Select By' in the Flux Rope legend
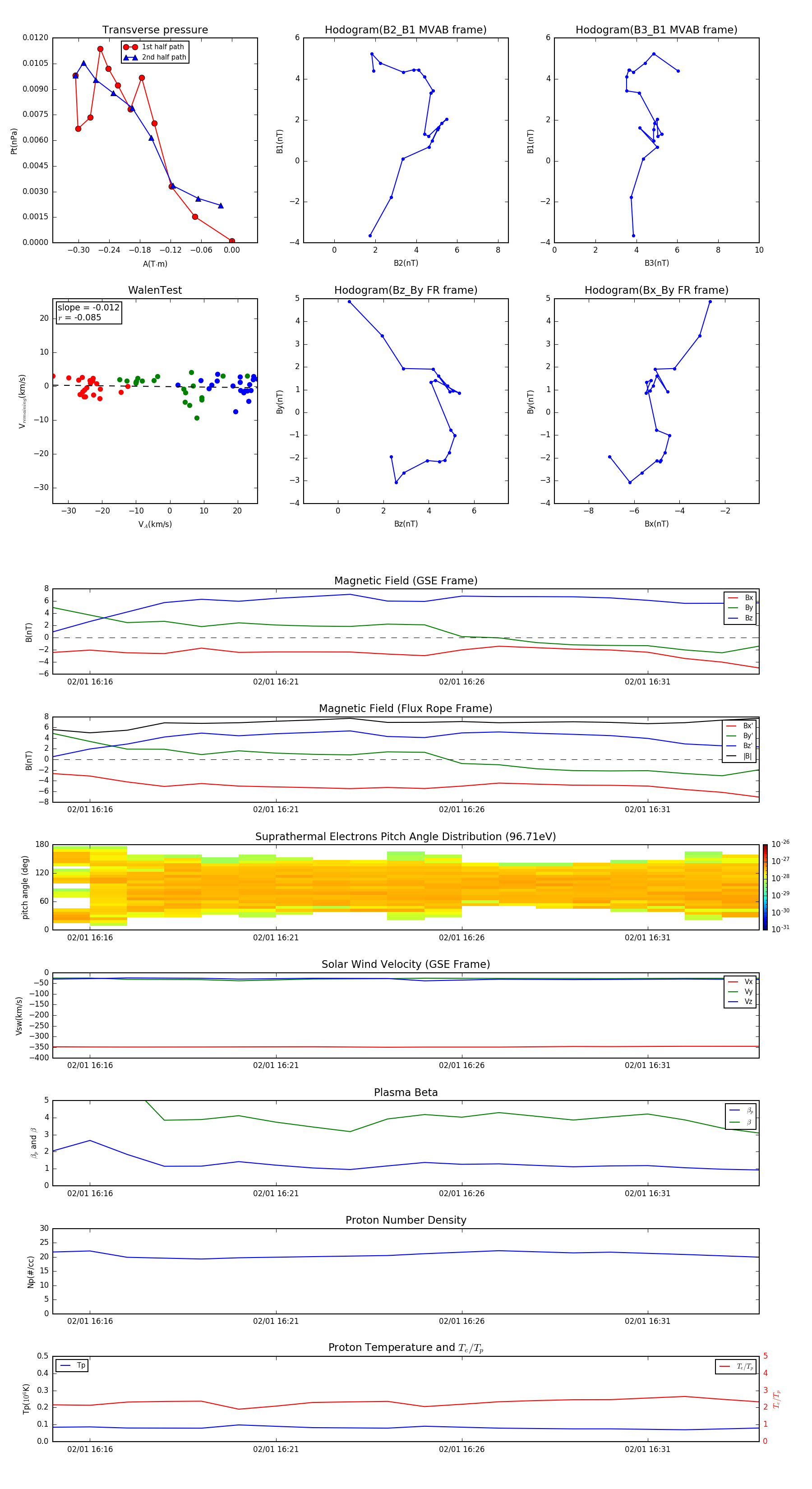The width and height of the screenshot is (812, 1489). 740,736
